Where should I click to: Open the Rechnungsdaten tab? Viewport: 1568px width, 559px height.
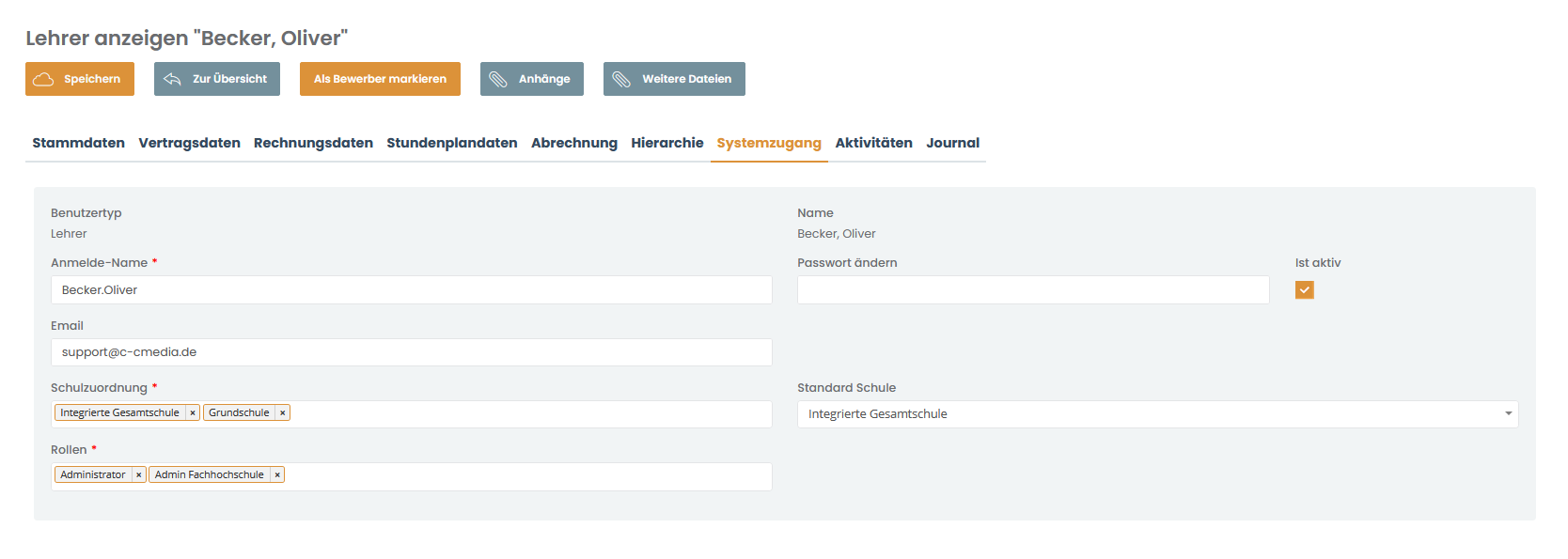313,143
